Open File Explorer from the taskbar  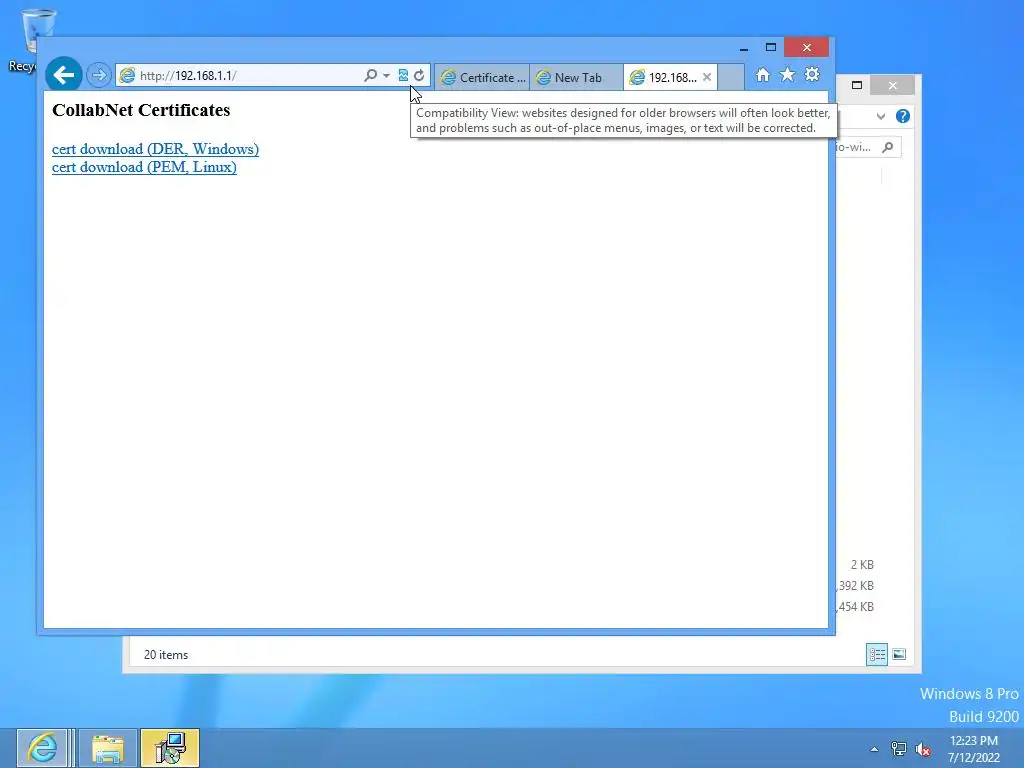108,748
